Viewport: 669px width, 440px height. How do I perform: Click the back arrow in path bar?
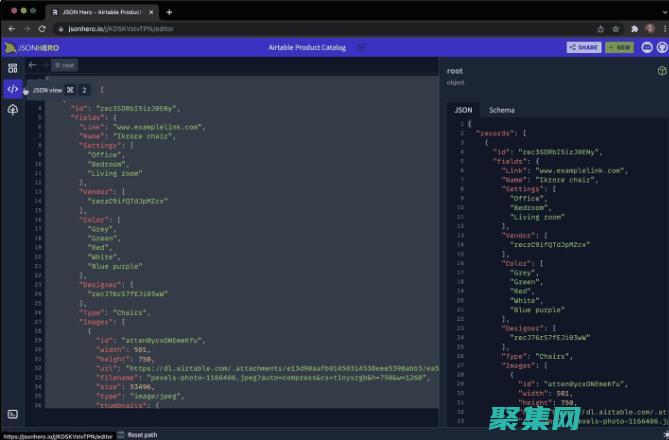coord(32,65)
